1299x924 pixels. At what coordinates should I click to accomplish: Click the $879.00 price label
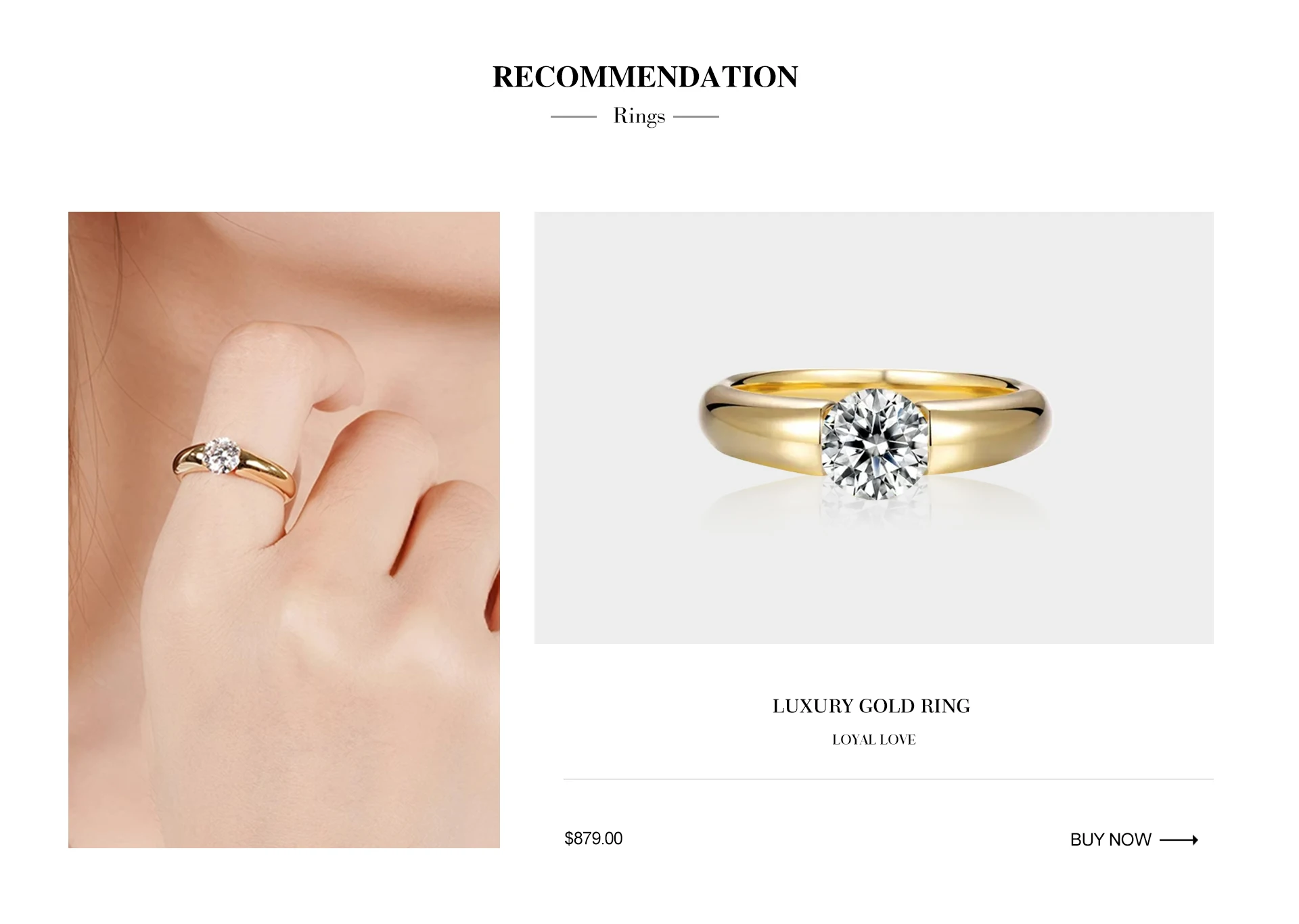pyautogui.click(x=593, y=839)
